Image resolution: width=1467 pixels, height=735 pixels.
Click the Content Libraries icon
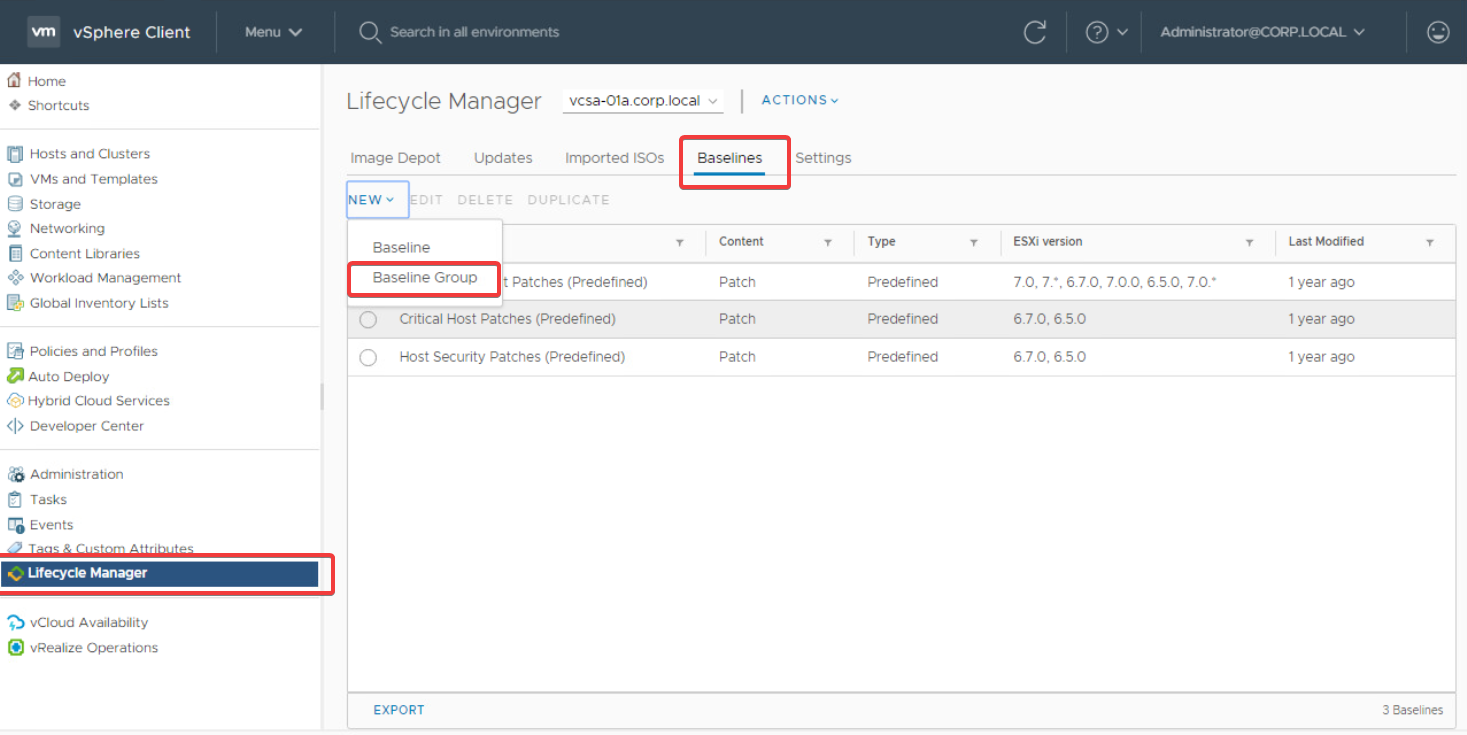click(x=15, y=253)
